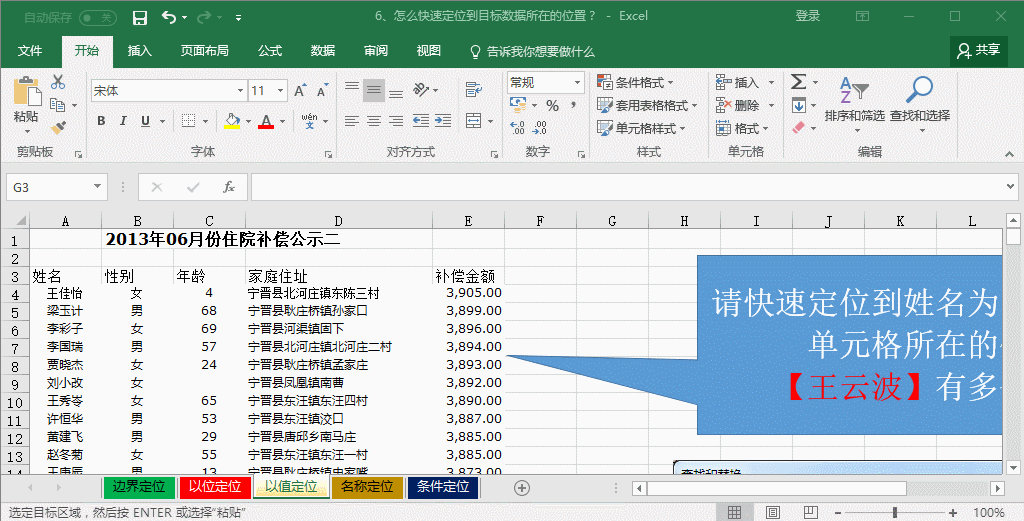Image resolution: width=1024 pixels, height=521 pixels.
Task: Select the Format Painter brush
Action: [58, 127]
